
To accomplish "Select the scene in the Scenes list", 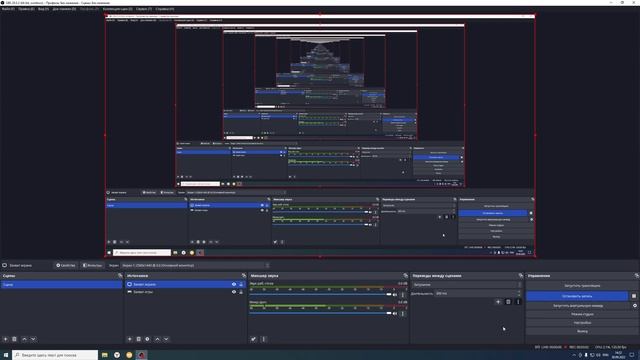I will coord(62,284).
